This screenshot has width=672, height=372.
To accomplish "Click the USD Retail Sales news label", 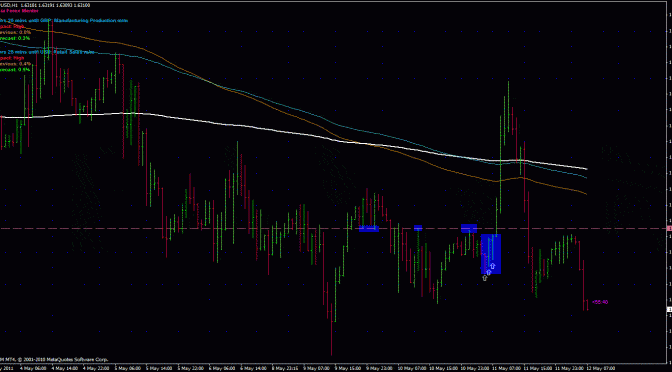I will [47, 52].
